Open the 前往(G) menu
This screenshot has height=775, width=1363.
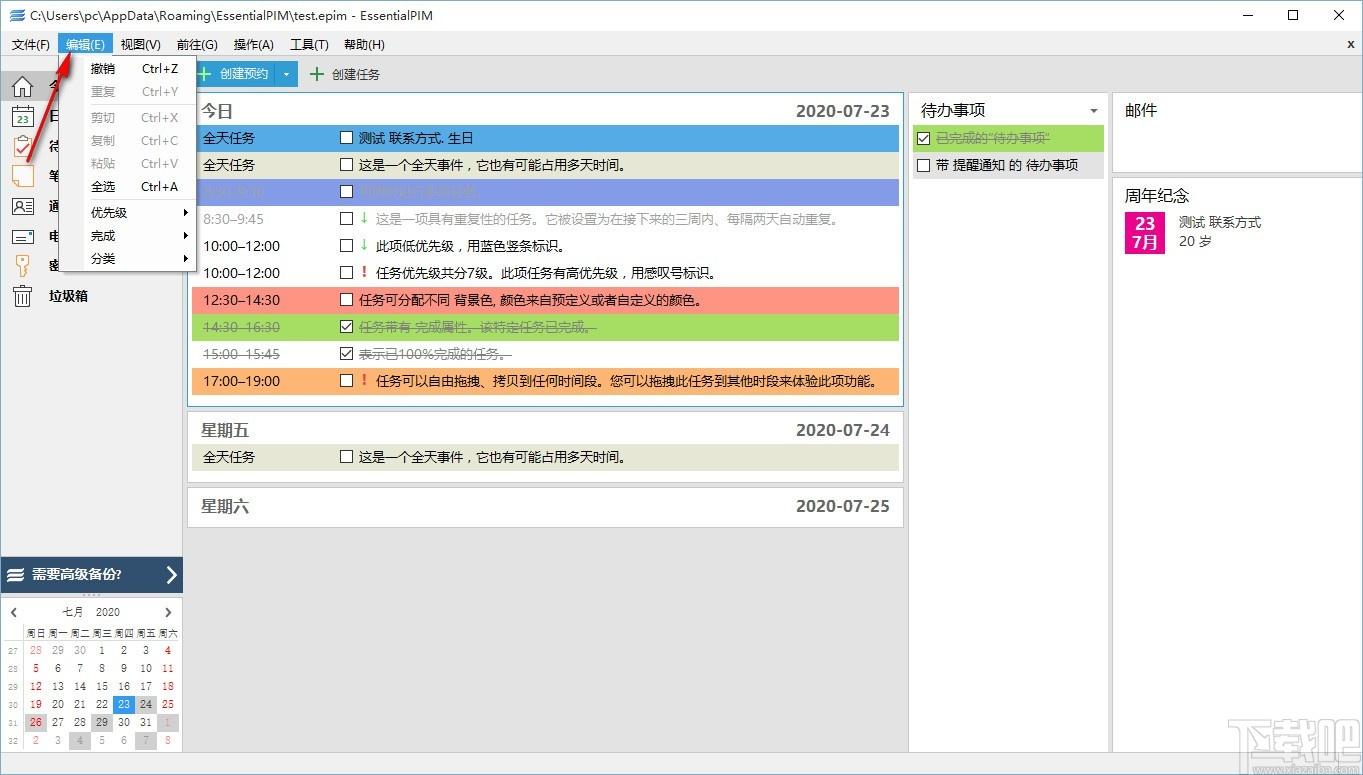(197, 44)
